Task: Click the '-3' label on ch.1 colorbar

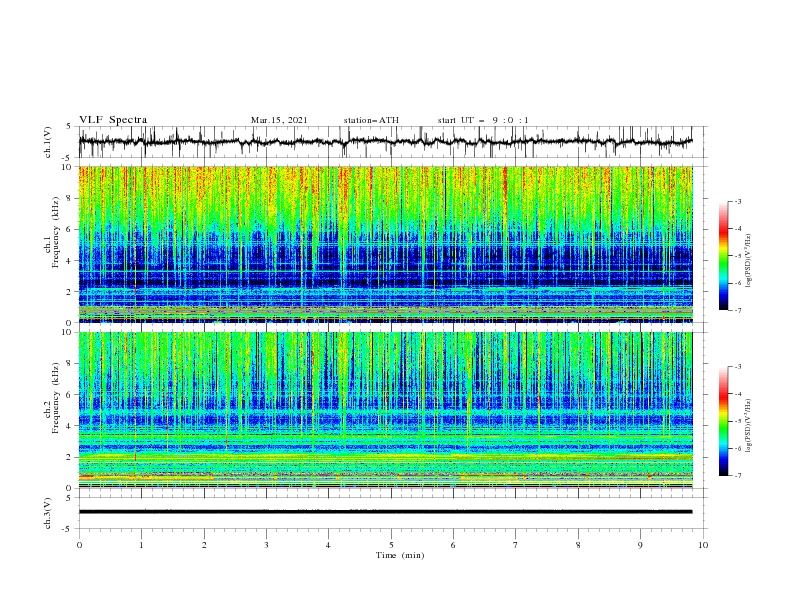Action: [738, 201]
